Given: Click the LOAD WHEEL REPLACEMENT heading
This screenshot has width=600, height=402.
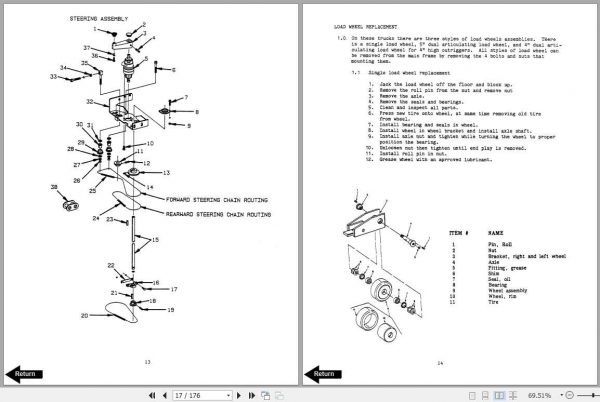Looking at the screenshot, I should (365, 27).
